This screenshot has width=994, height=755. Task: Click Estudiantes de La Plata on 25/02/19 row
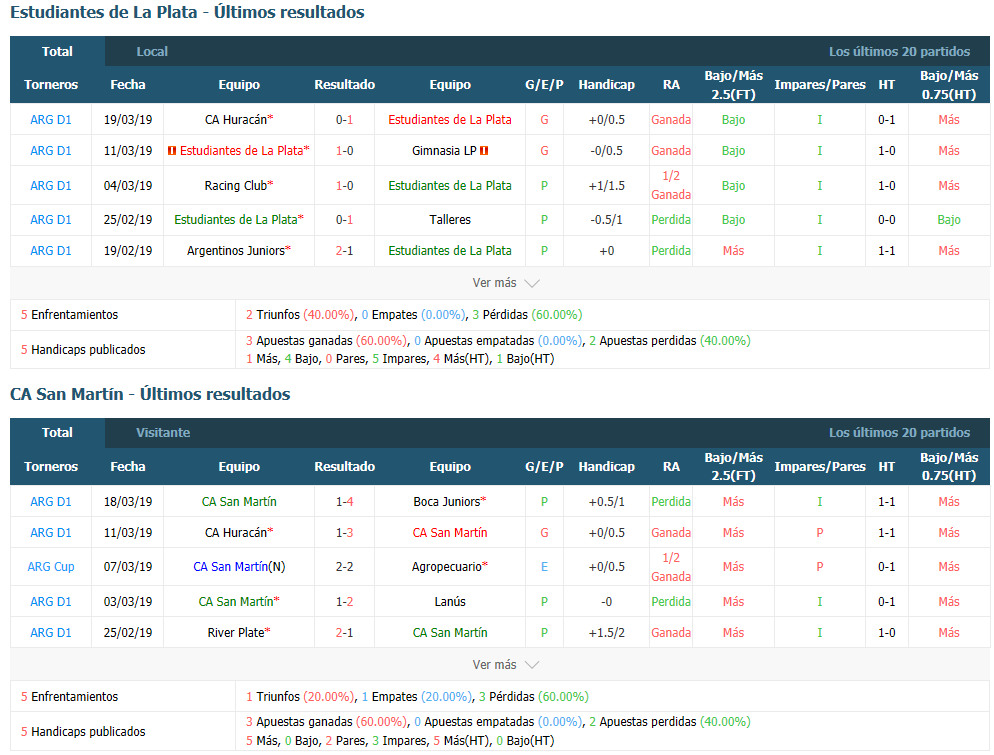(236, 220)
